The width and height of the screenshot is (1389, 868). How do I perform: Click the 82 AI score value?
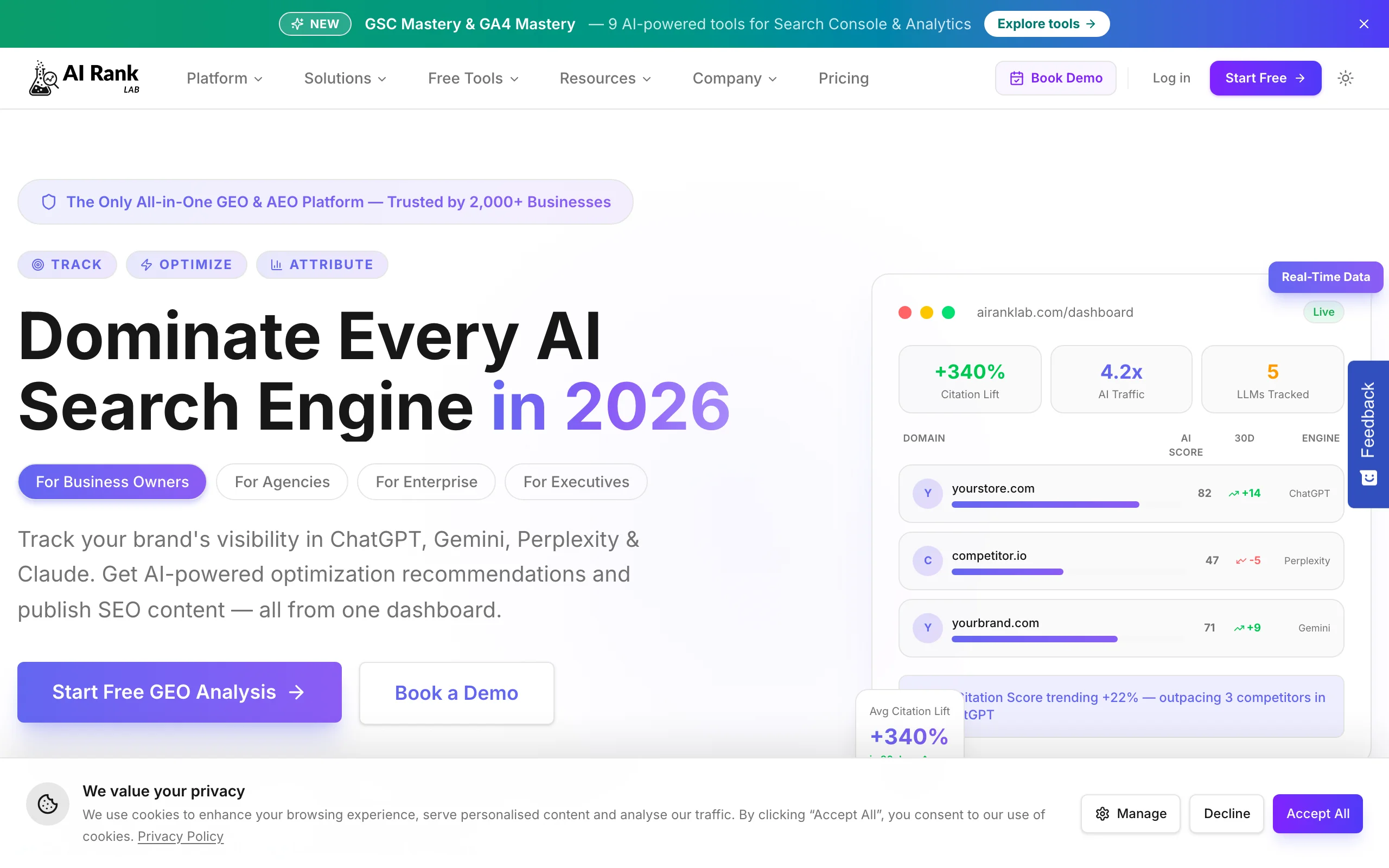point(1204,493)
